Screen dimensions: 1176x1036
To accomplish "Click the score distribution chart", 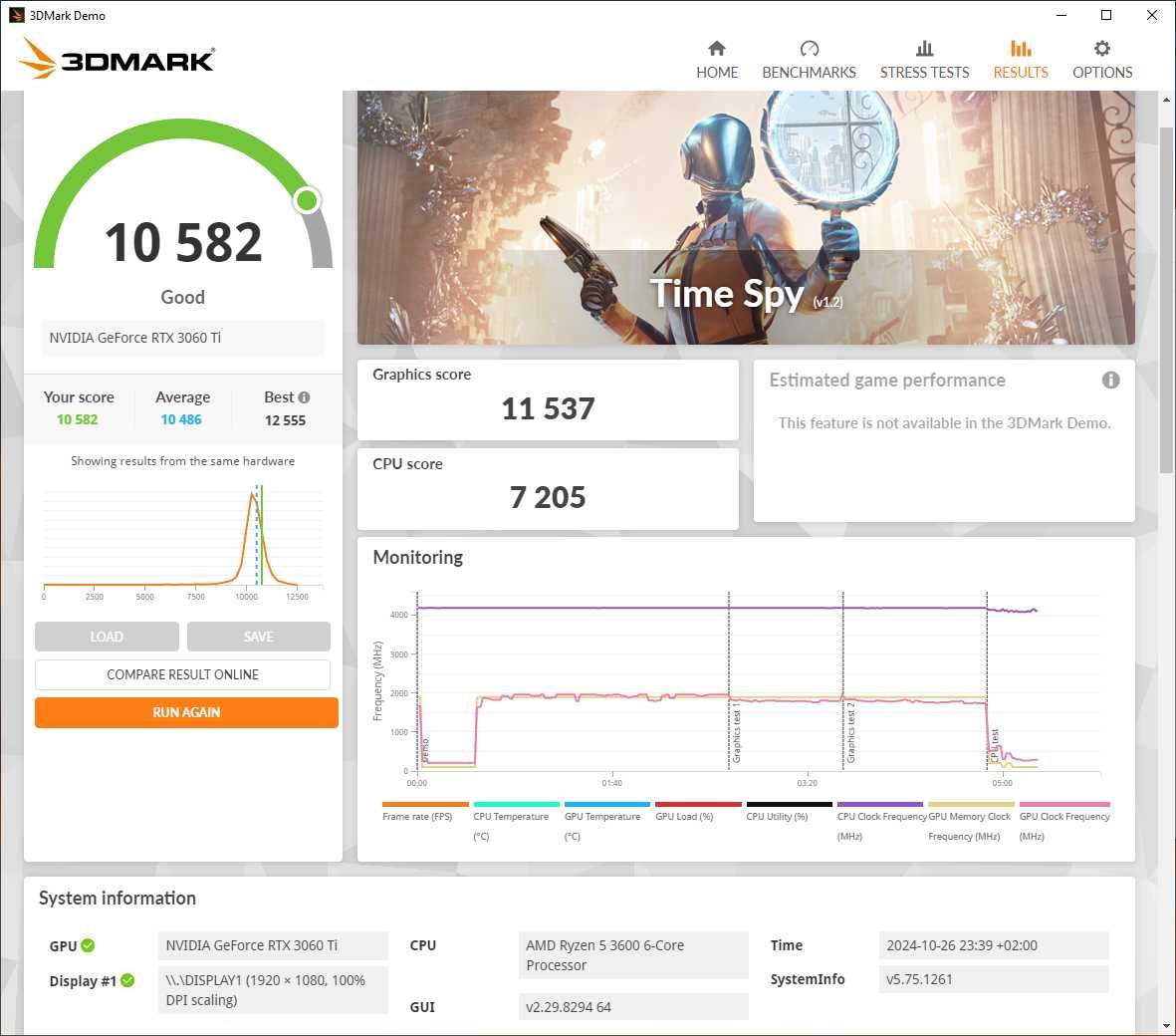I will pos(182,542).
